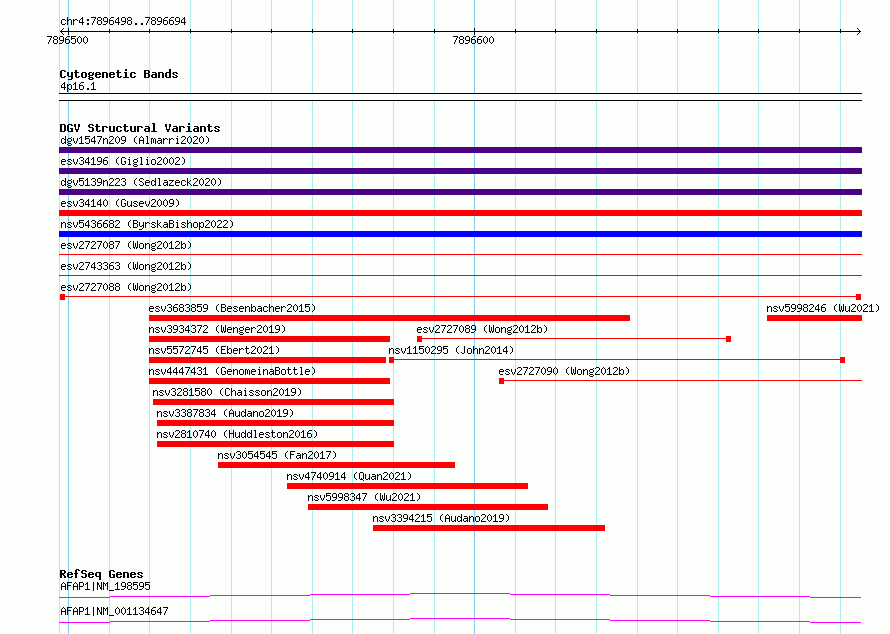Click the esv34196 (Giglio2002) variant label
Viewport: 890px width, 634px height.
click(123, 161)
